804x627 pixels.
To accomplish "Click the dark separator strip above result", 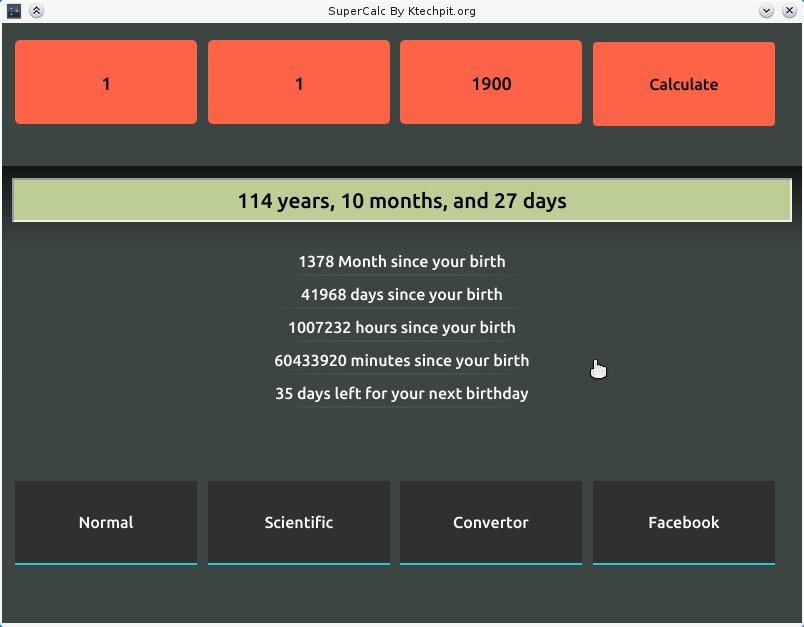I will click(402, 172).
